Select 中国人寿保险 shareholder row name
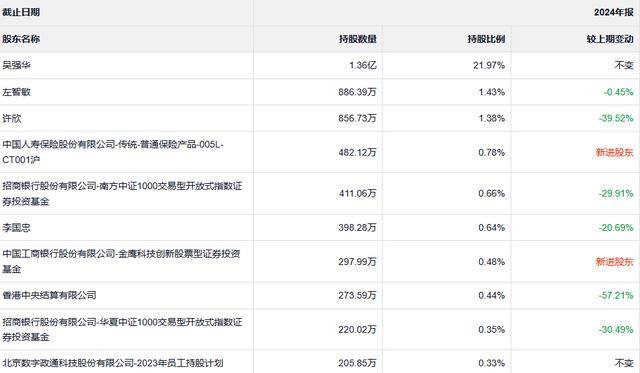Screen dimensions: 640x373 click(113, 152)
